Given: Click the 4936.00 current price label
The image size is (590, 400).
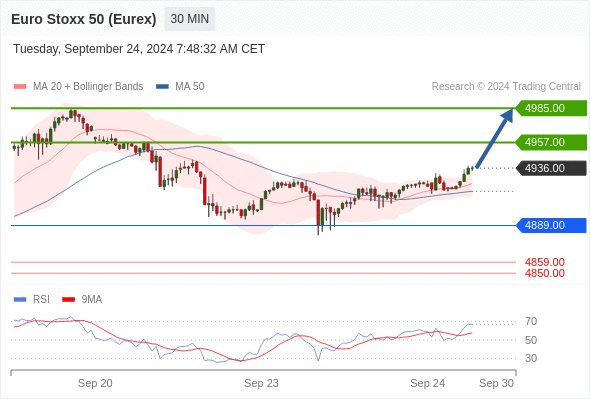Looking at the screenshot, I should 551,168.
